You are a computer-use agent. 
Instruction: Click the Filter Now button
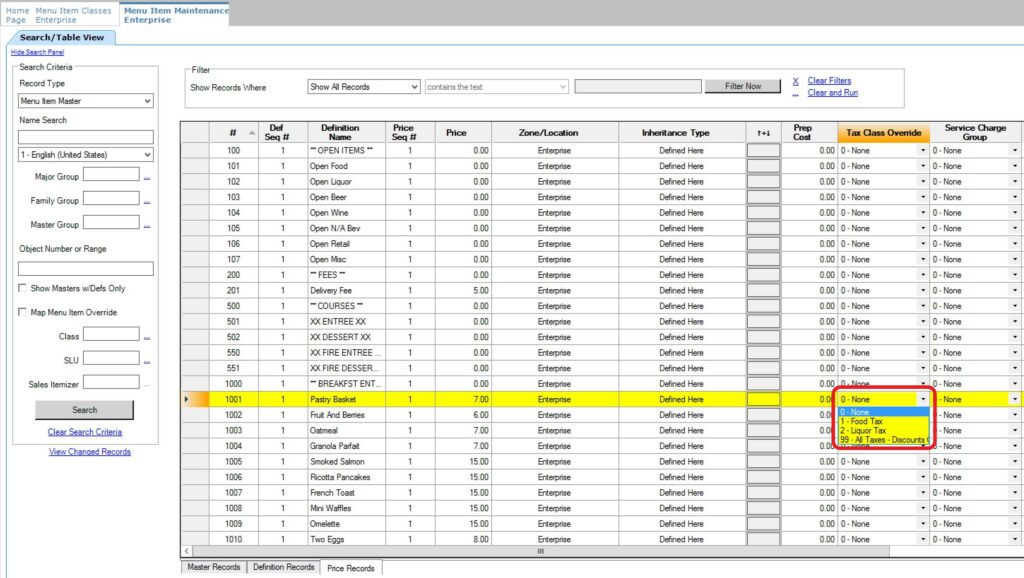coord(743,86)
